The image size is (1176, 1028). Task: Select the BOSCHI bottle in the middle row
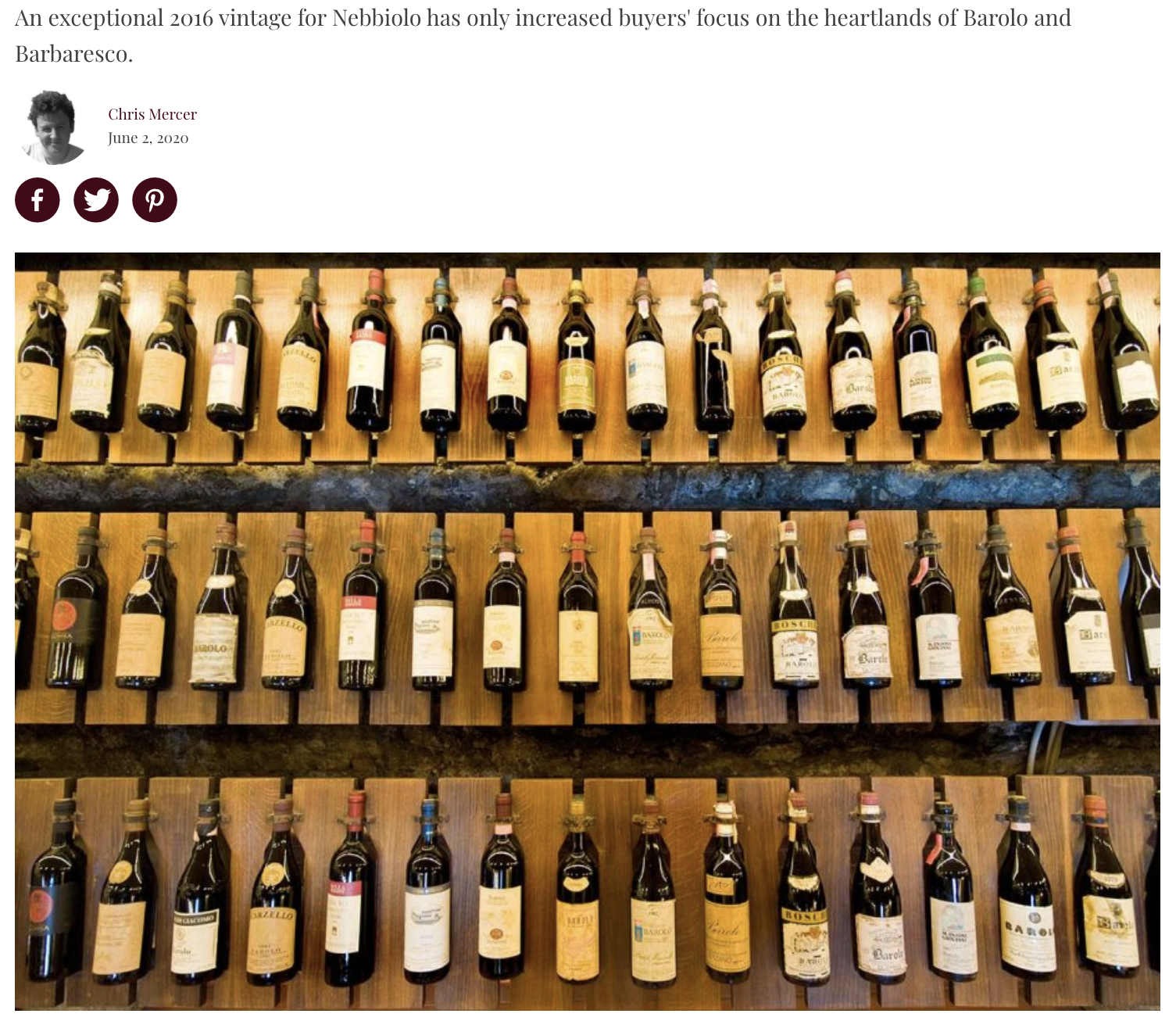[794, 606]
